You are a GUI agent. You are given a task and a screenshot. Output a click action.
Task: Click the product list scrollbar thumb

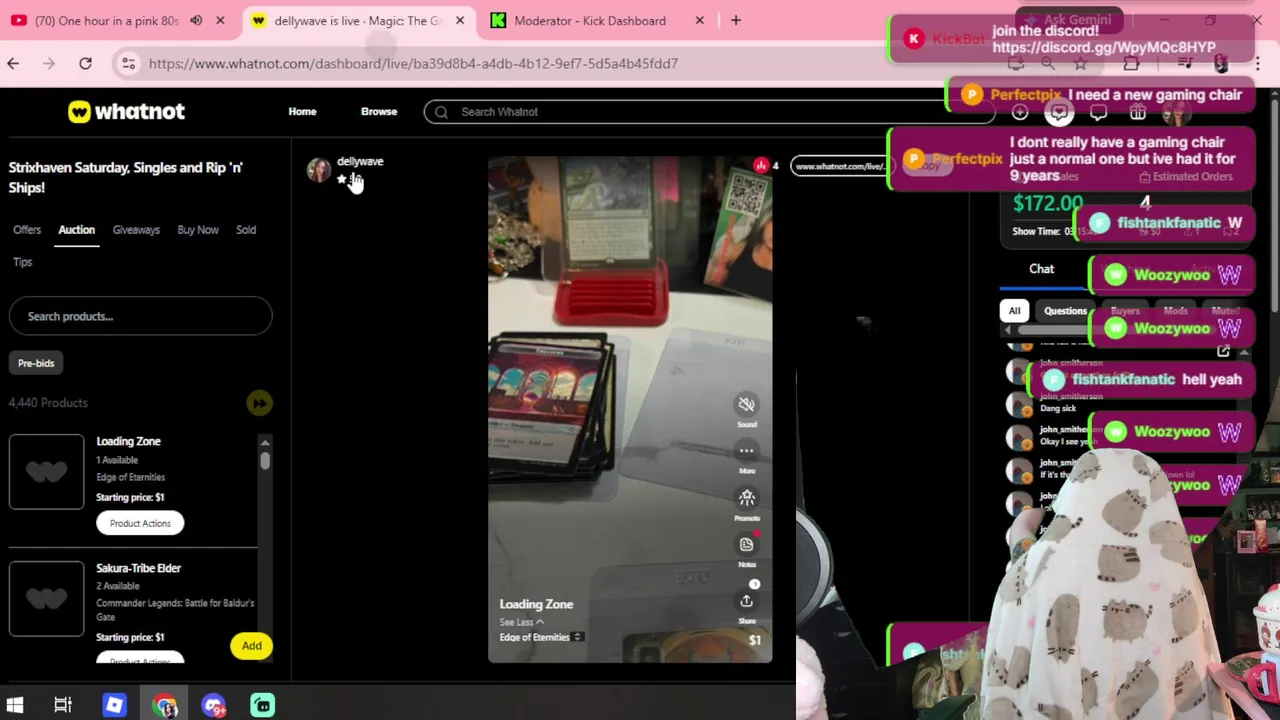[x=265, y=460]
